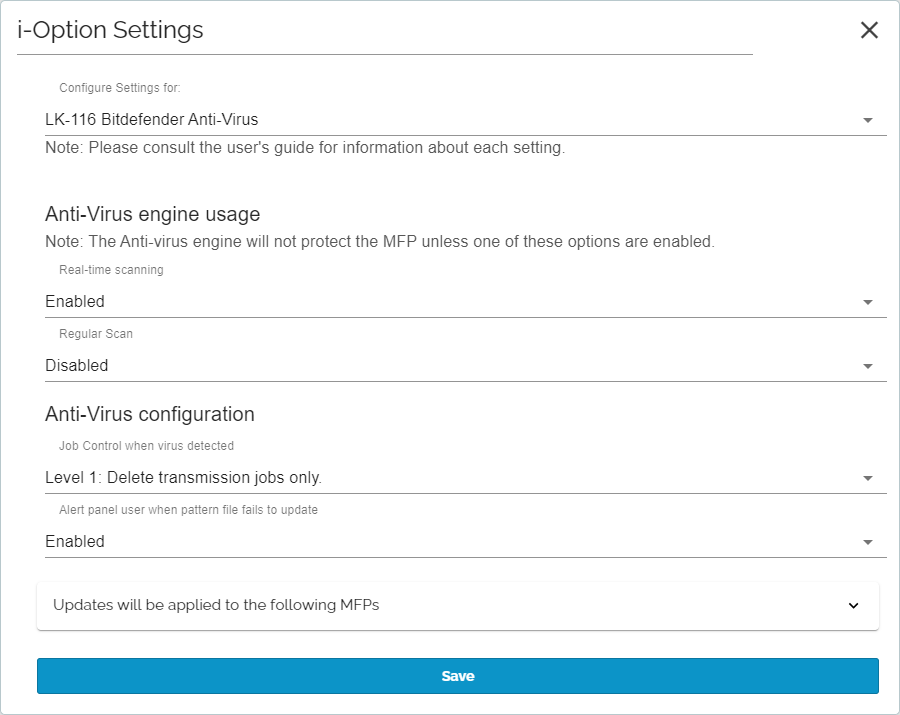This screenshot has height=715, width=900.
Task: Click the Real-time scanning dropdown arrow icon
Action: coord(868,302)
